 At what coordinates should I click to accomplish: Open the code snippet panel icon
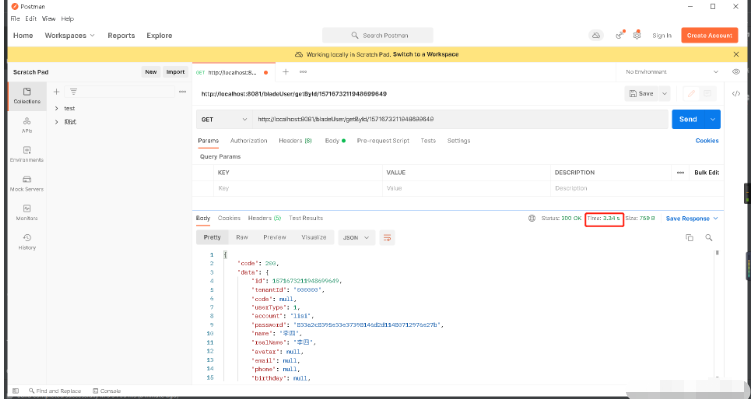pyautogui.click(x=736, y=94)
